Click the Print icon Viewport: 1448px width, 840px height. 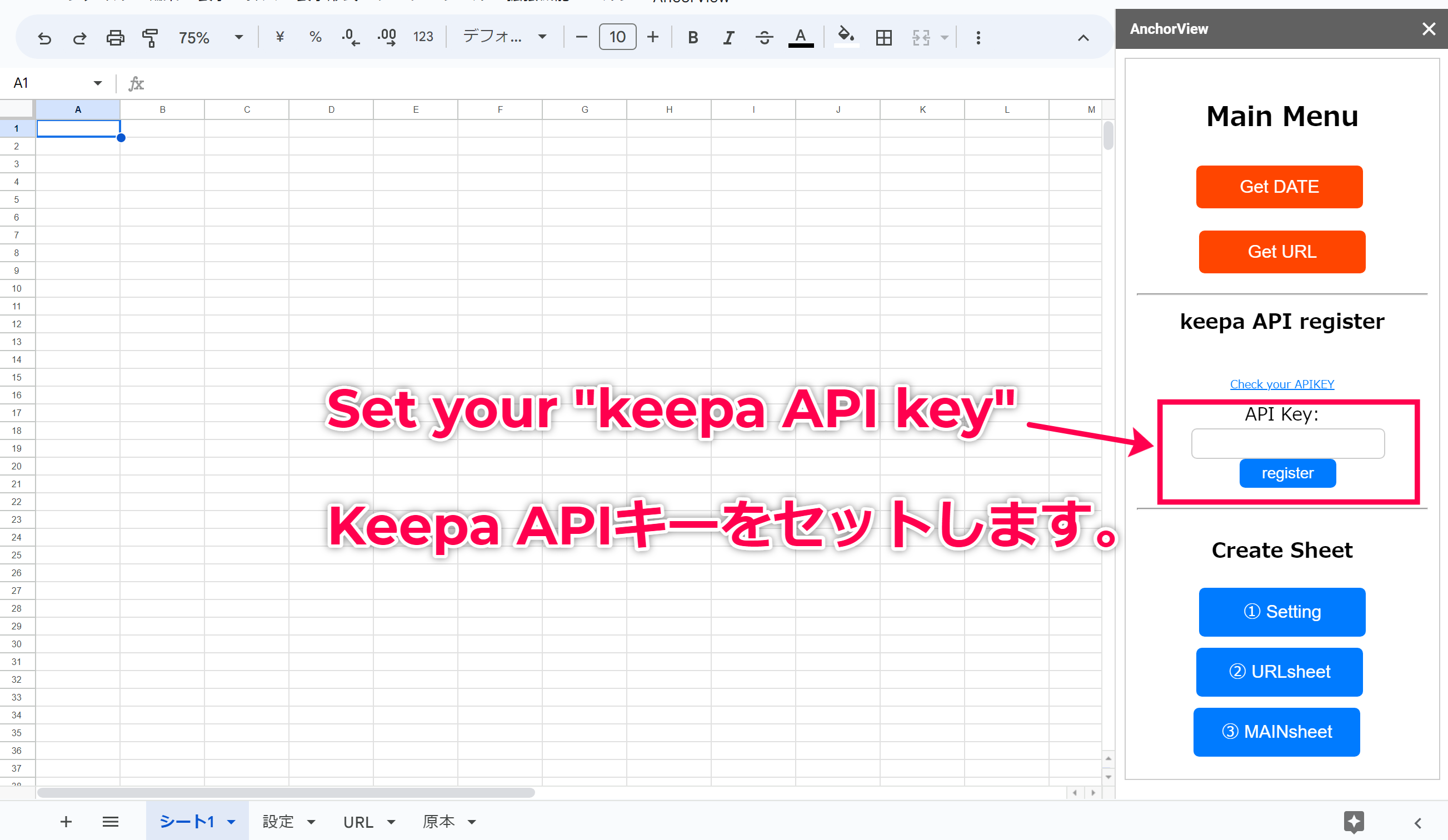click(x=115, y=38)
